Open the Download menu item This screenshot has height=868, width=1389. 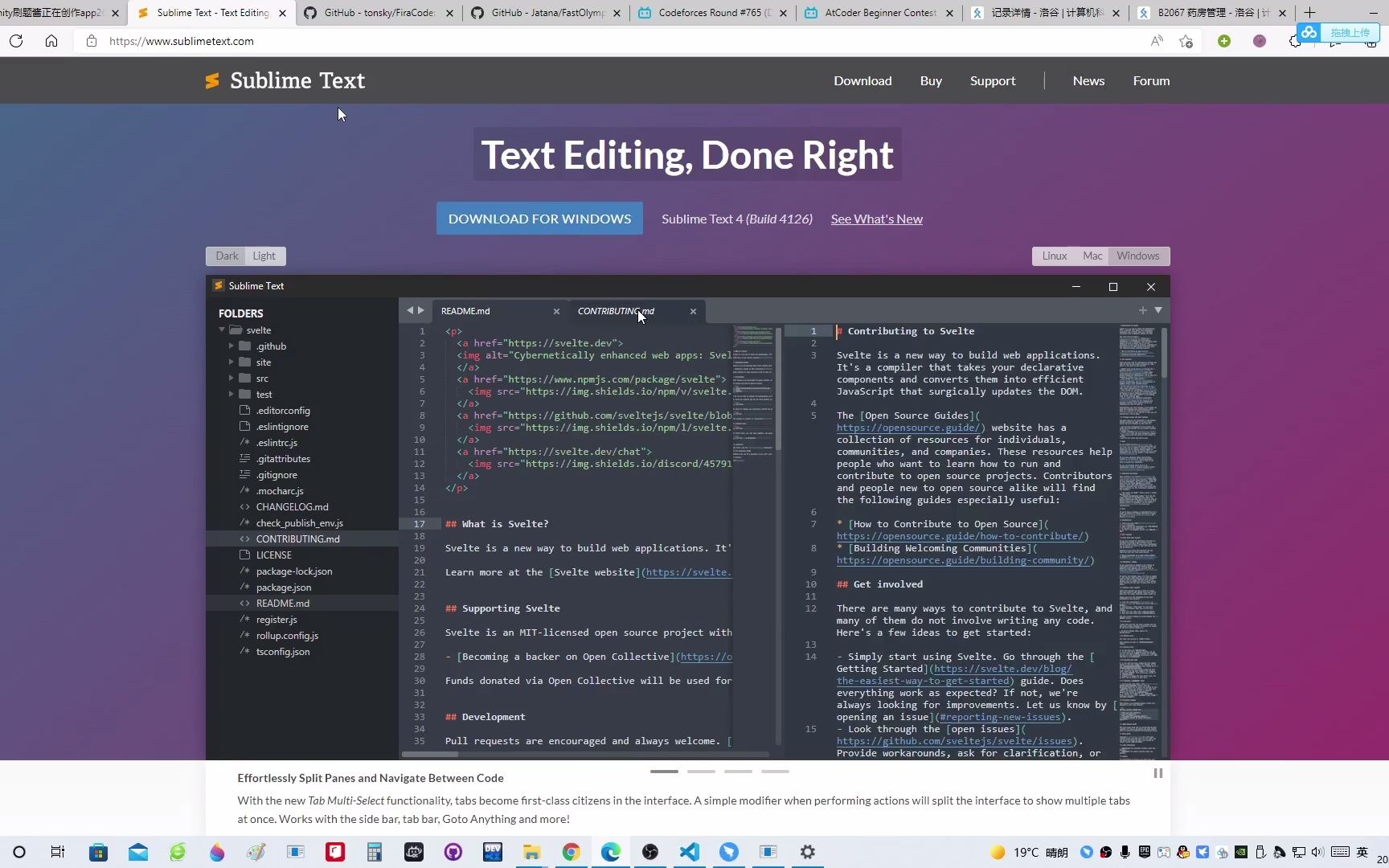(x=862, y=80)
